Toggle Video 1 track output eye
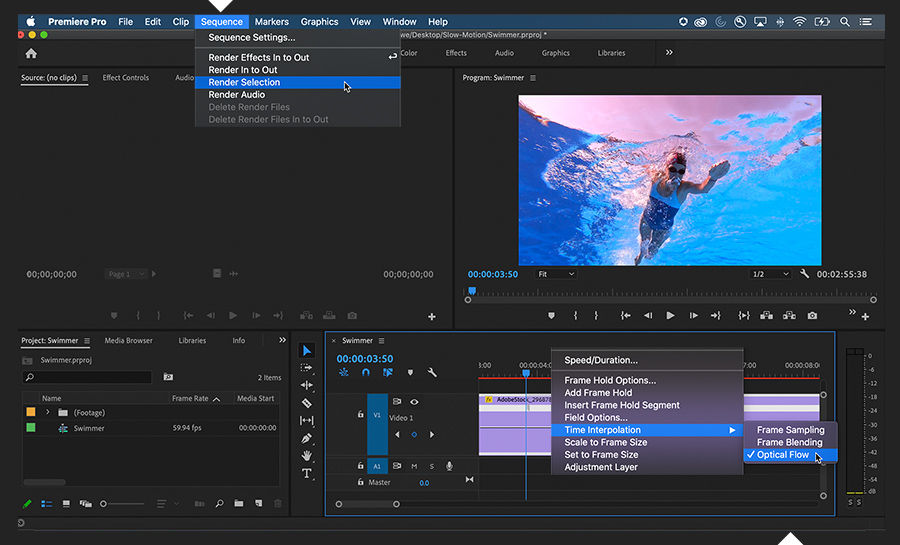The image size is (900, 545). point(414,402)
